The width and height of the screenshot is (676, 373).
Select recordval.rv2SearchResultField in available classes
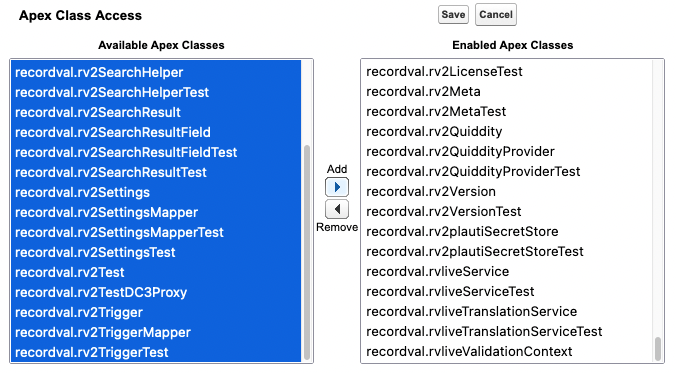tap(156, 132)
